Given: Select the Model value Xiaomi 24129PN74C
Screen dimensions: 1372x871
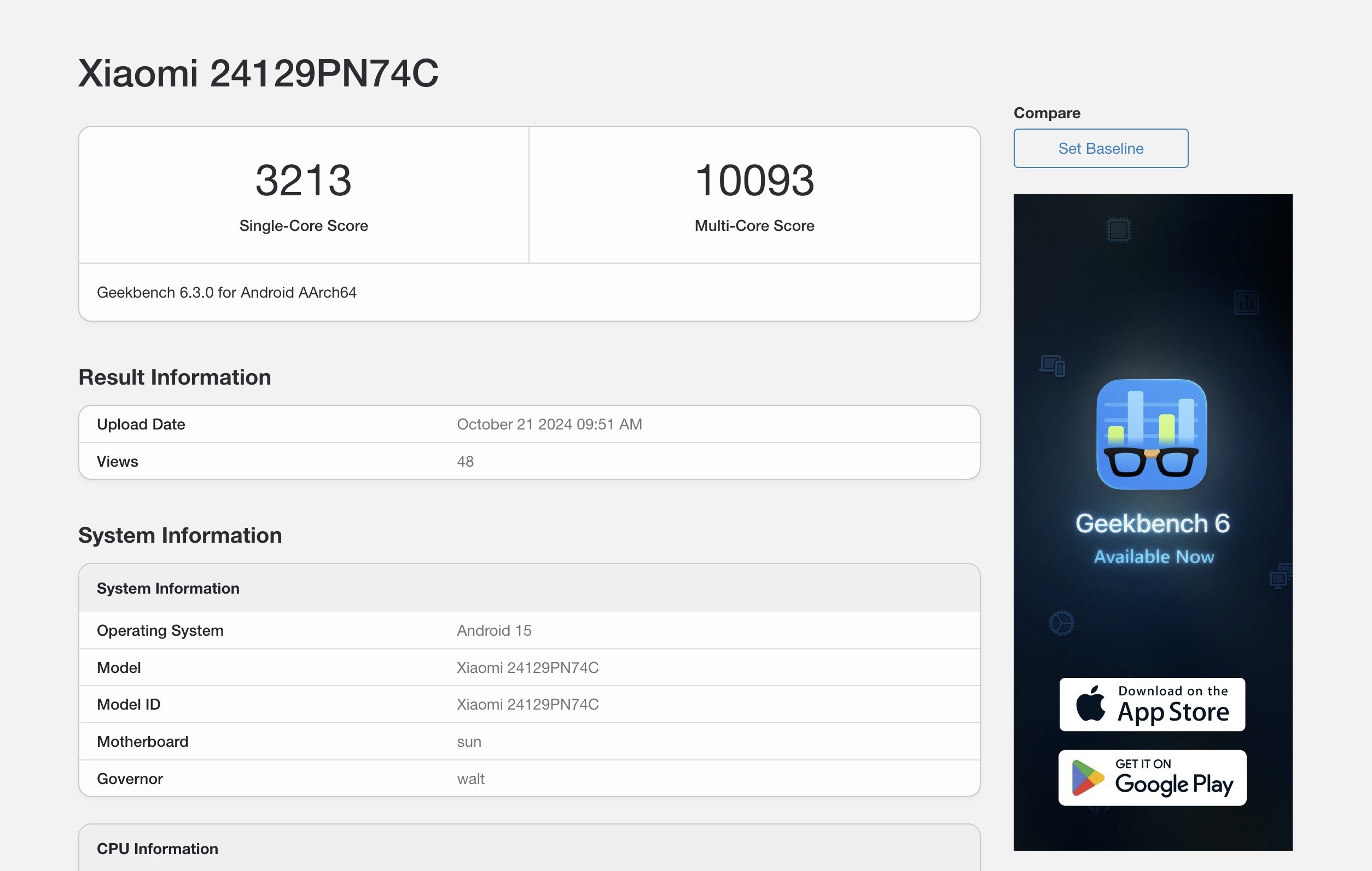Looking at the screenshot, I should [527, 667].
